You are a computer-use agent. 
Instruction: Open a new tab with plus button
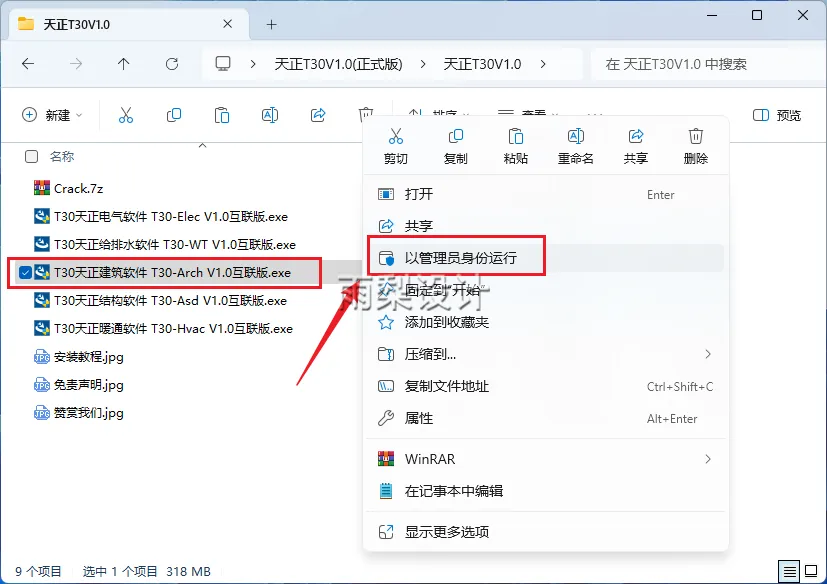pyautogui.click(x=271, y=24)
